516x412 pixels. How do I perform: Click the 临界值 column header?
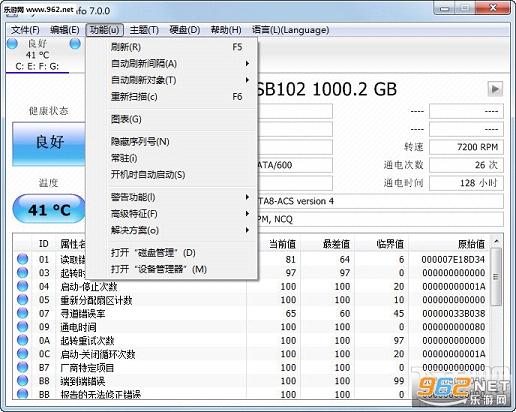(x=382, y=244)
